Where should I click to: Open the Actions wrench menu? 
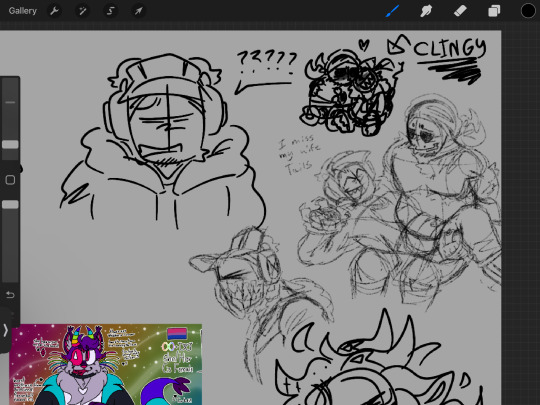pos(54,11)
